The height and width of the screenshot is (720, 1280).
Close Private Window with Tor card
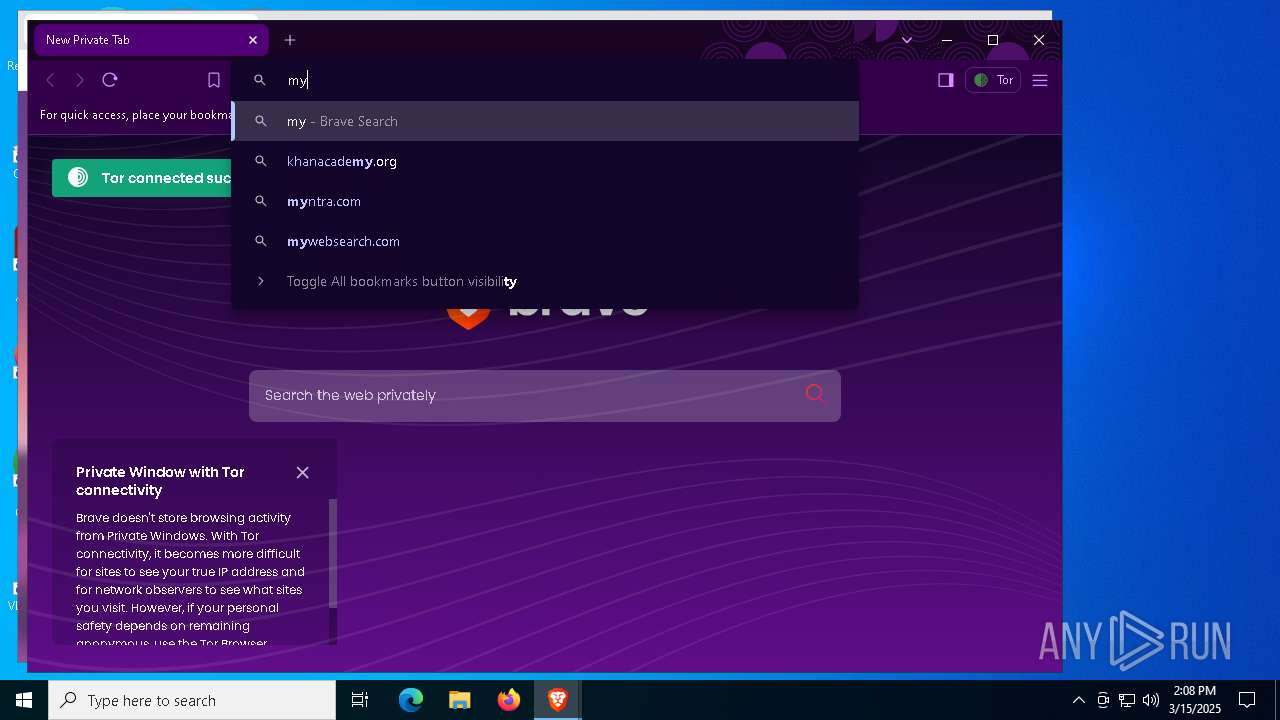tap(302, 472)
